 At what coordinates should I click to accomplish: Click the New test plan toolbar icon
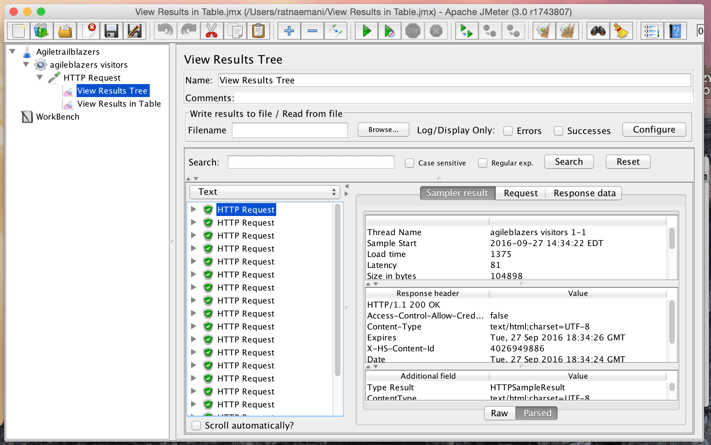coord(19,31)
